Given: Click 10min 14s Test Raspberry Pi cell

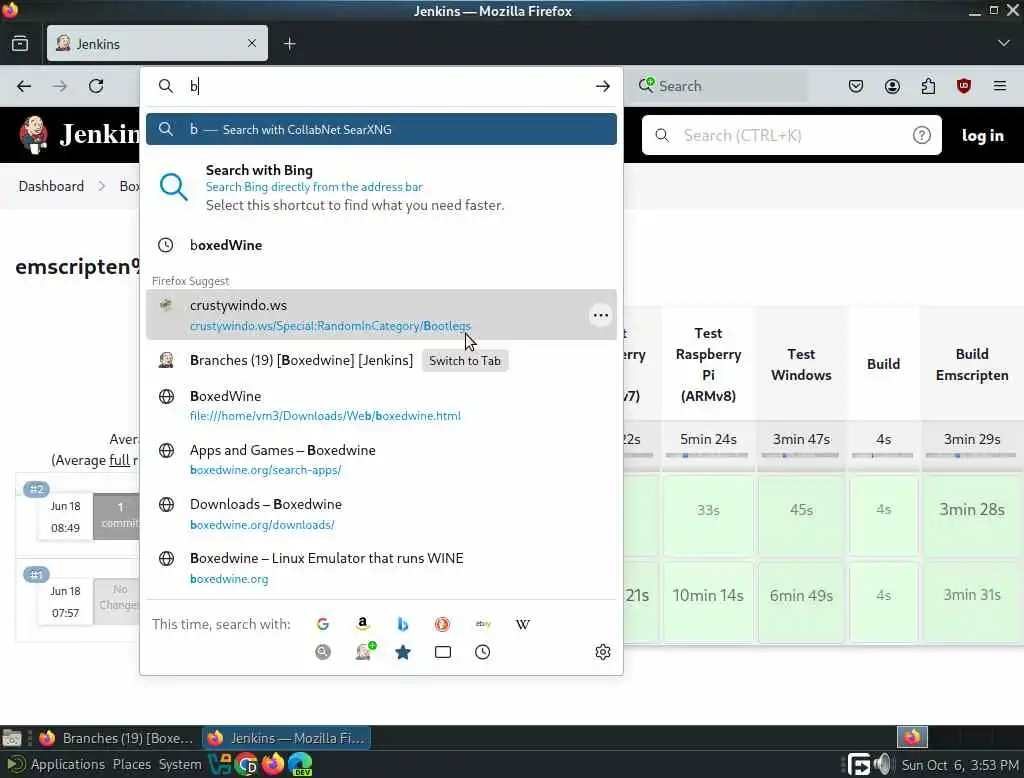Looking at the screenshot, I should click(708, 596).
